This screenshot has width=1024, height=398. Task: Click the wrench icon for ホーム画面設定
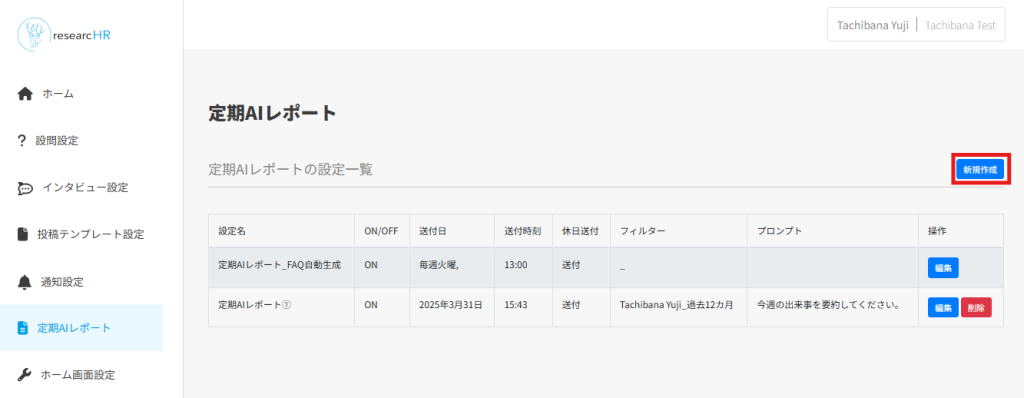click(24, 374)
